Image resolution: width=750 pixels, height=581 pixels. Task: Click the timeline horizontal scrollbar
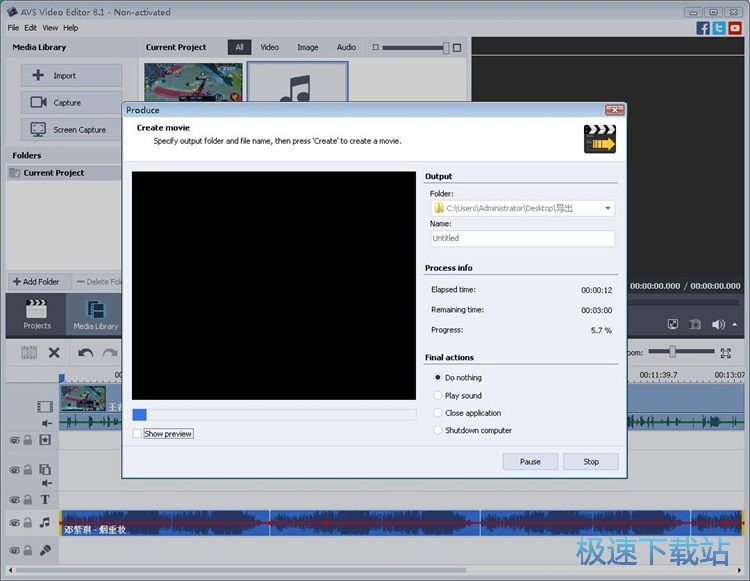[x=241, y=570]
